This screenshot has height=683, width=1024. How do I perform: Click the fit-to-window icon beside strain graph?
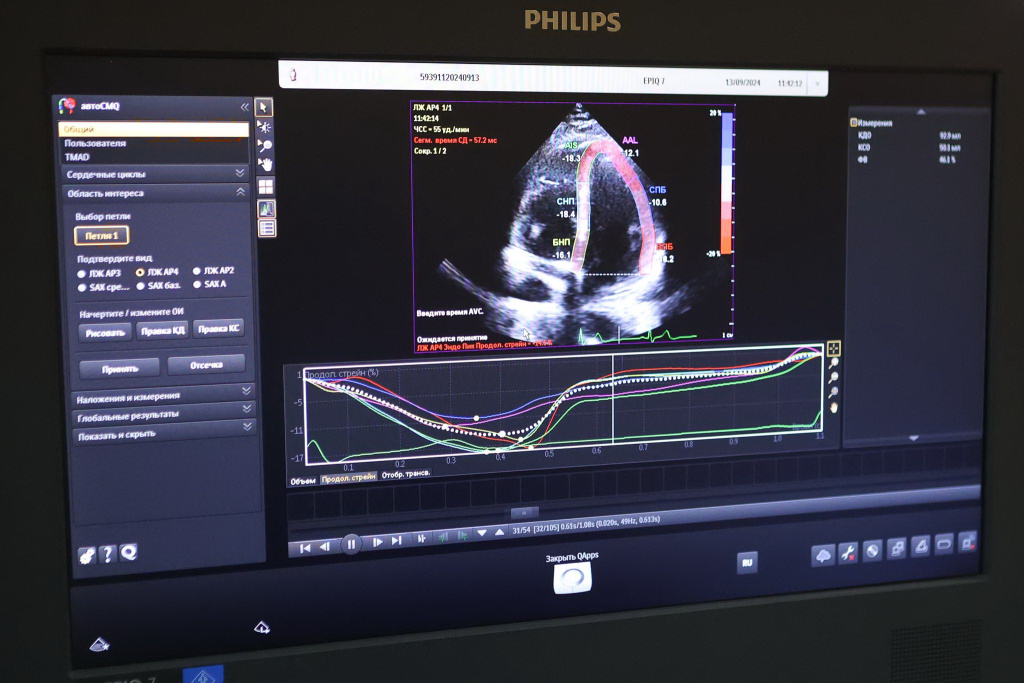pos(833,349)
